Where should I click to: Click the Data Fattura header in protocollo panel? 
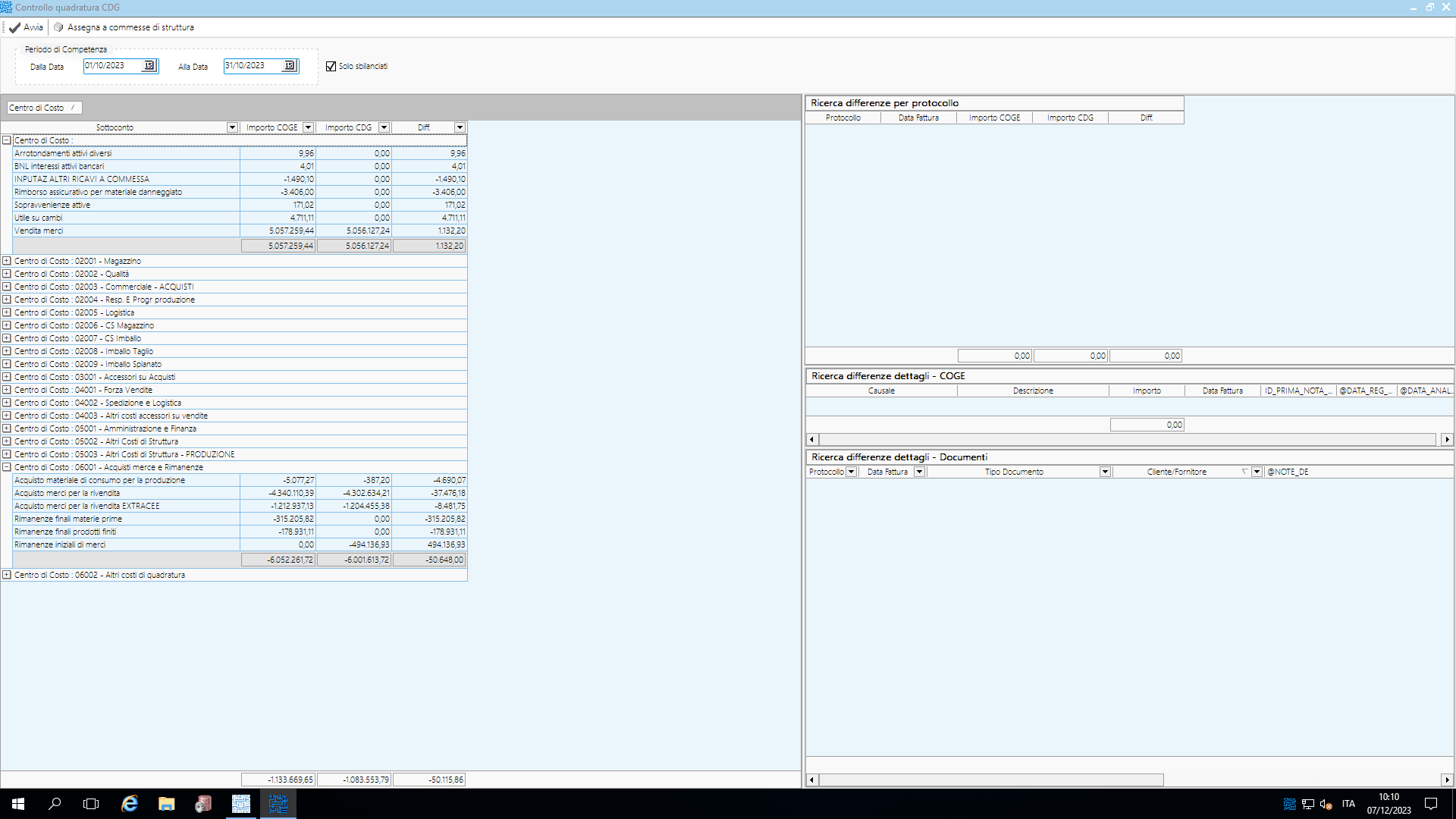click(918, 118)
